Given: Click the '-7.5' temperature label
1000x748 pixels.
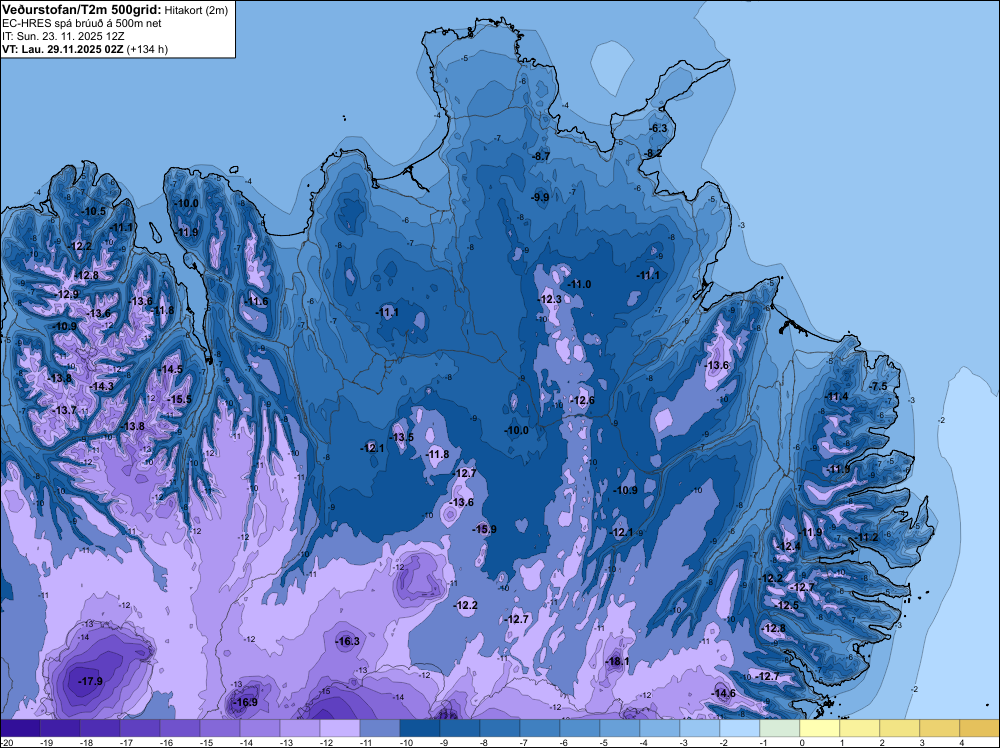Looking at the screenshot, I should click(878, 386).
